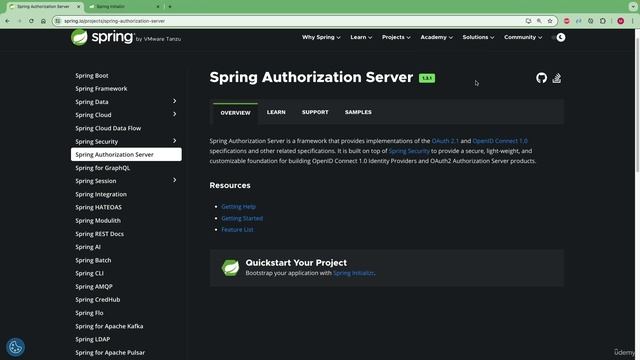This screenshot has width=640, height=360.
Task: Open the extensions puzzle icon
Action: pyautogui.click(x=603, y=21)
